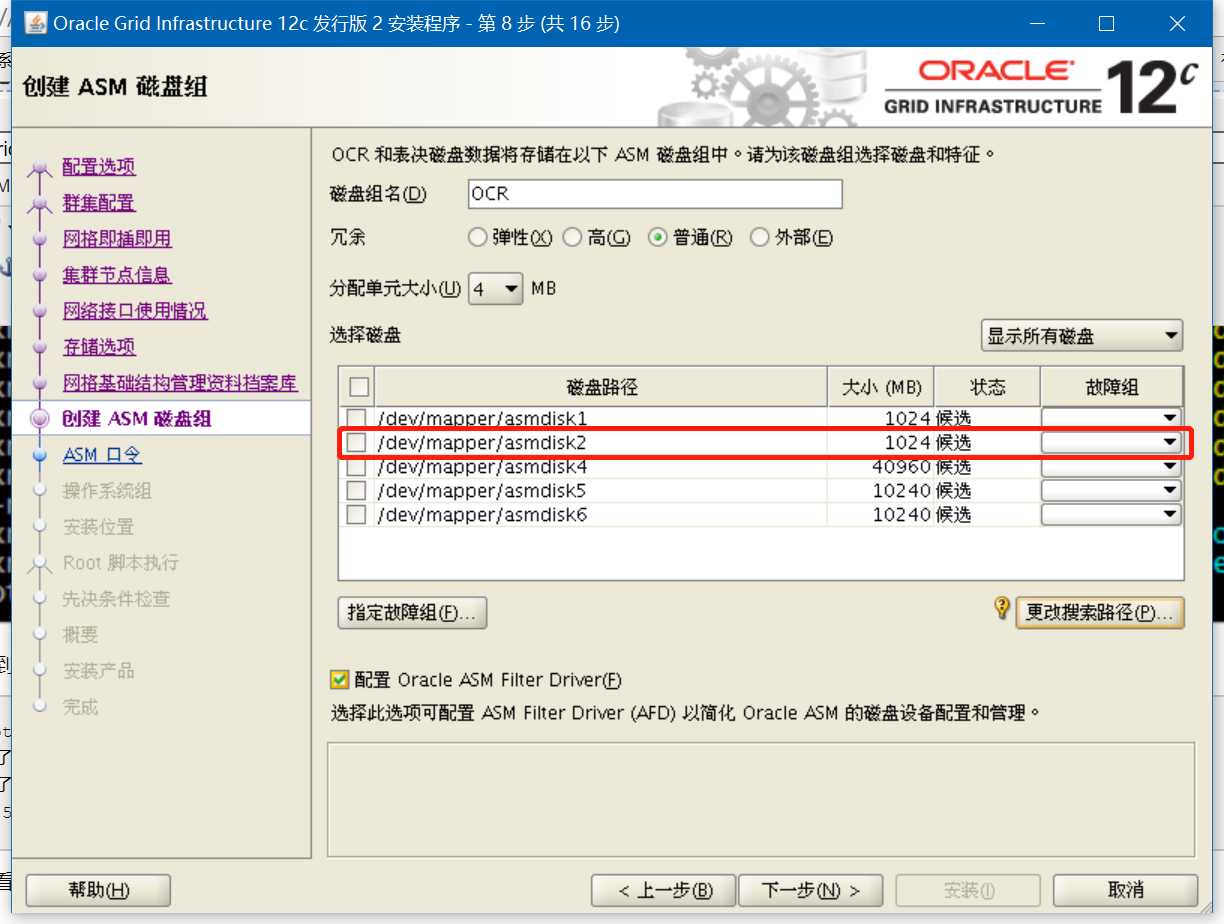Click the 下一步(N) next button
Screen dimensions: 1224x924
tap(811, 890)
